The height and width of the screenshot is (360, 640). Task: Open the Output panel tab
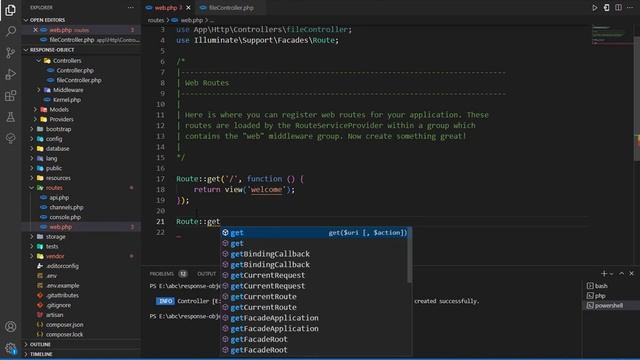coord(207,273)
